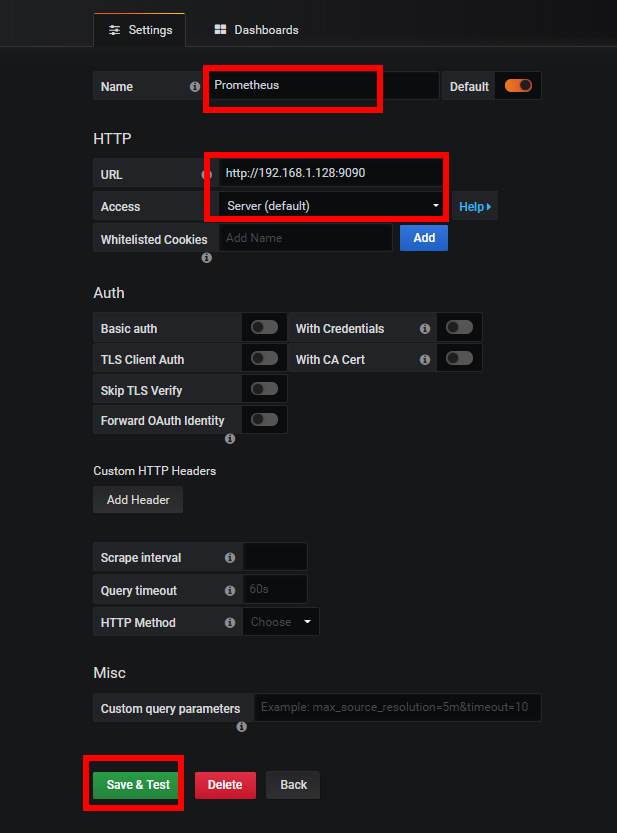617x833 pixels.
Task: Enable the TLS Client Auth switch
Action: (265, 358)
